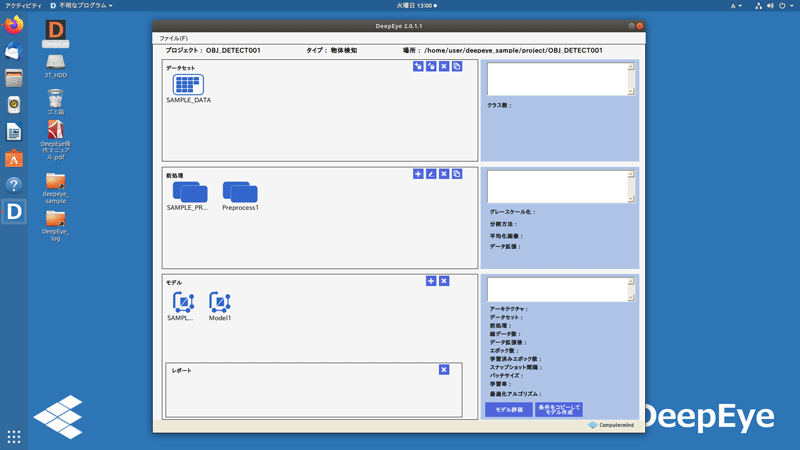
Task: Open Ubuntu Software from the dock
Action: tap(14, 158)
